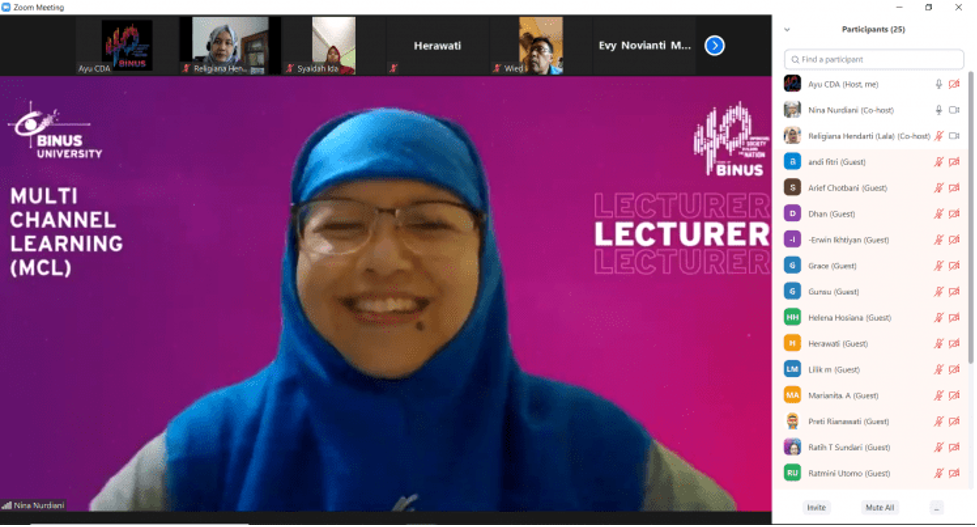Click Arief Chotbani muted microphone icon

click(x=938, y=188)
